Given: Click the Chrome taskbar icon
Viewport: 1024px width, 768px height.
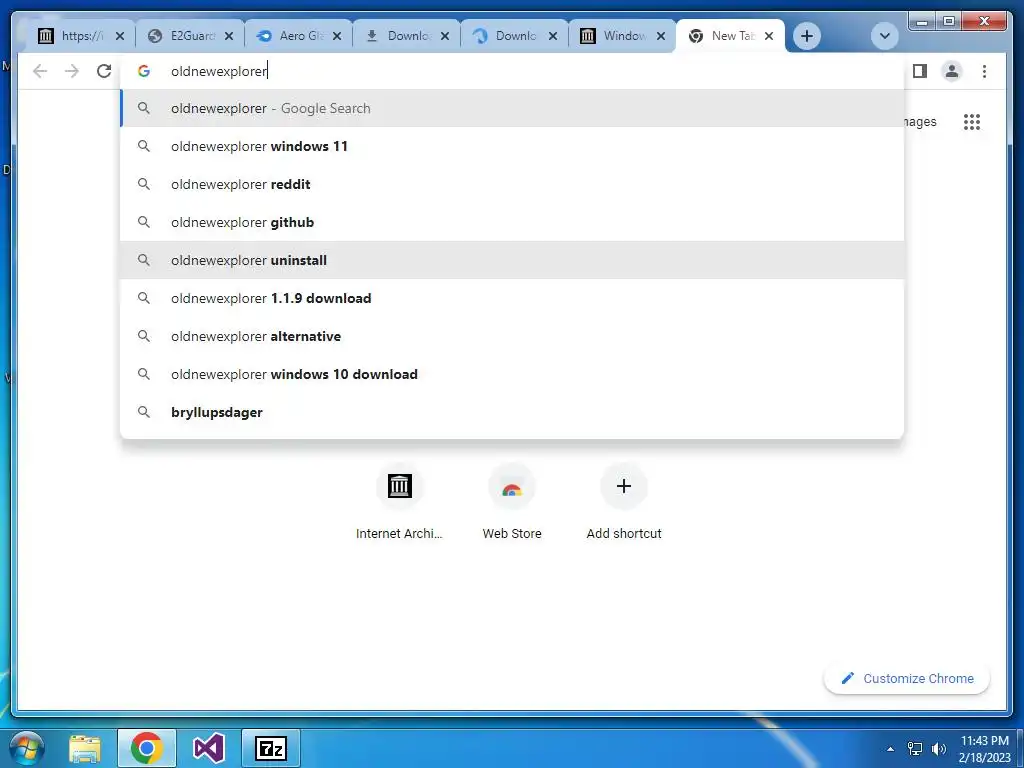Looking at the screenshot, I should click(146, 748).
